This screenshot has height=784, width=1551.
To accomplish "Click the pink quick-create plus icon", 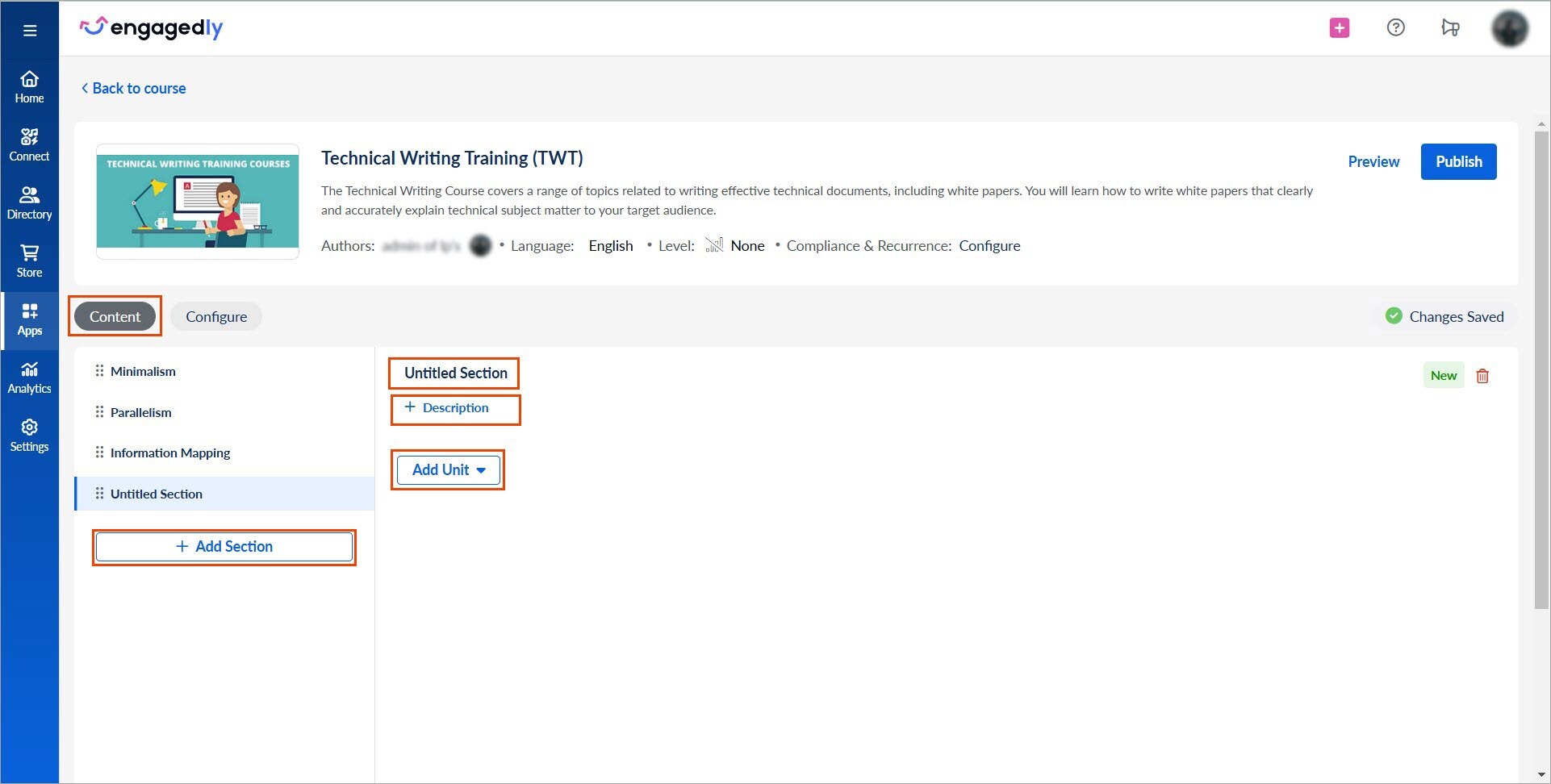I will pyautogui.click(x=1339, y=27).
